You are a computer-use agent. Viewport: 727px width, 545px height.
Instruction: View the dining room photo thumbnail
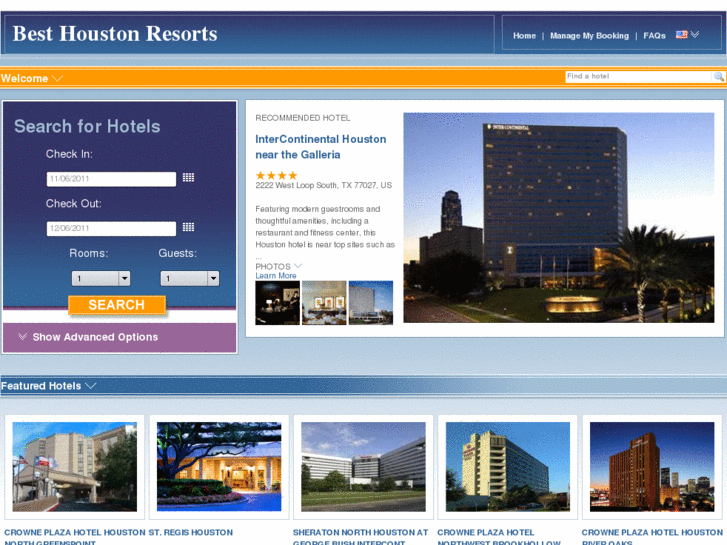pyautogui.click(x=324, y=302)
